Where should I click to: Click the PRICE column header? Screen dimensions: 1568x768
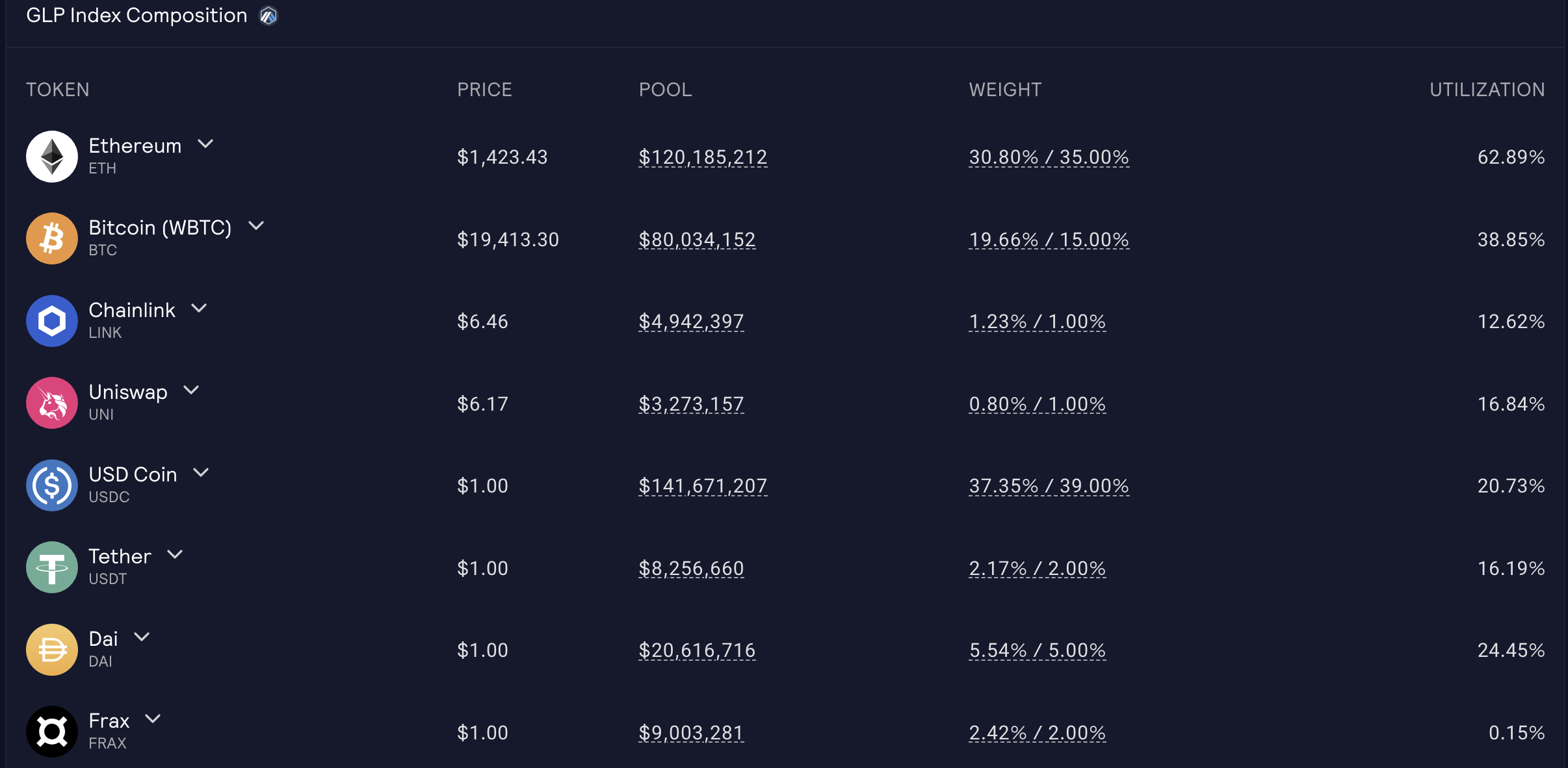tap(484, 89)
